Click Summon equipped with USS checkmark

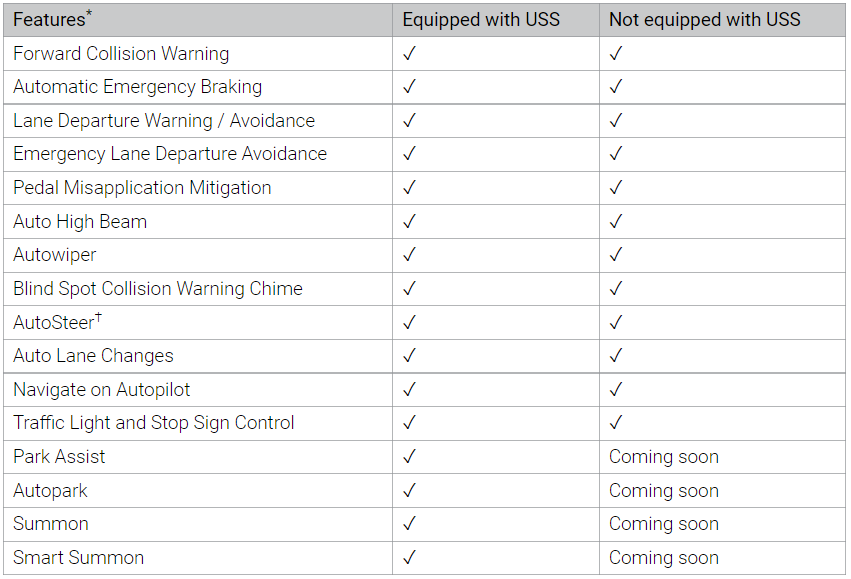[409, 524]
